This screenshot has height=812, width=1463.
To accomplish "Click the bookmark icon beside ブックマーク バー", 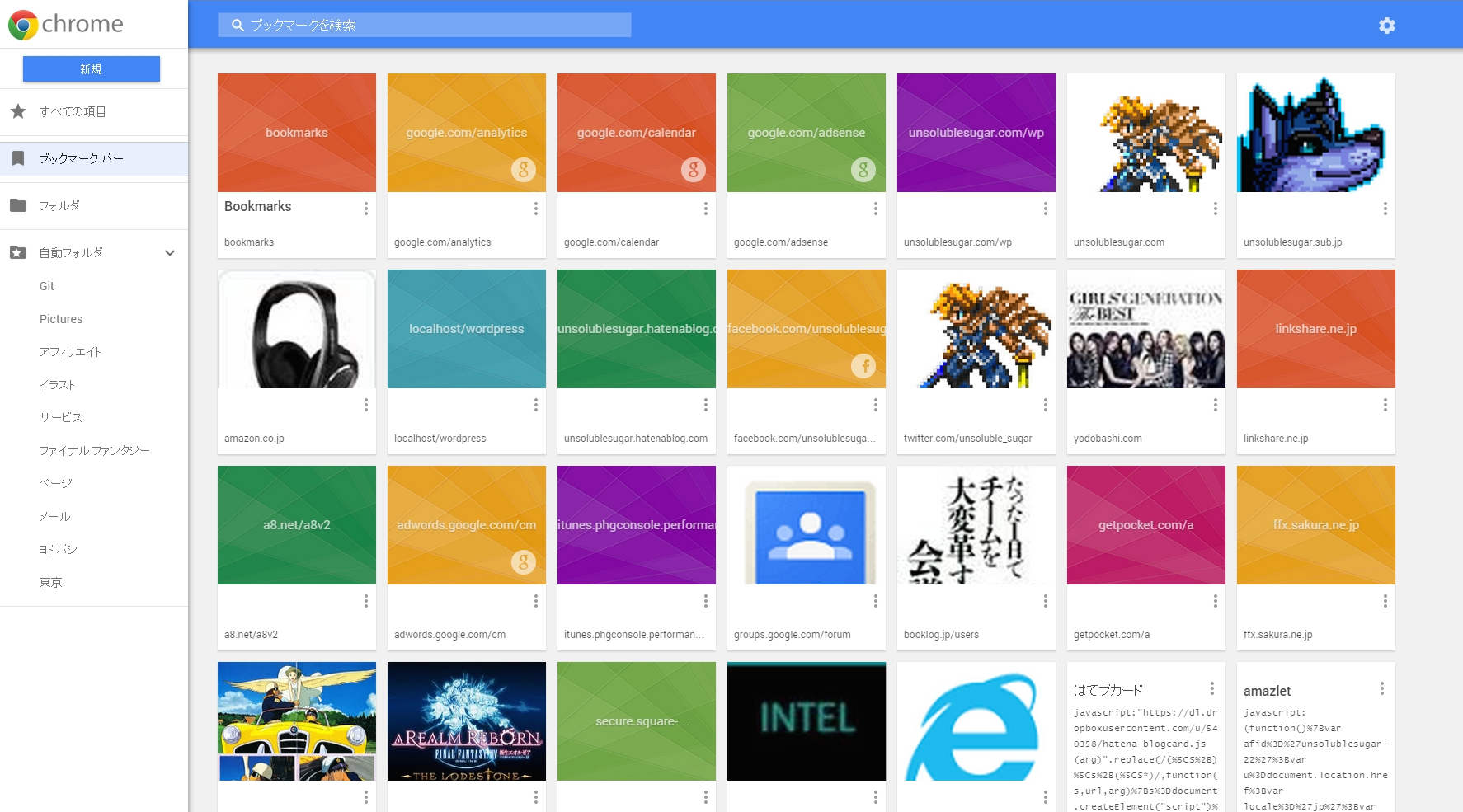I will (18, 158).
